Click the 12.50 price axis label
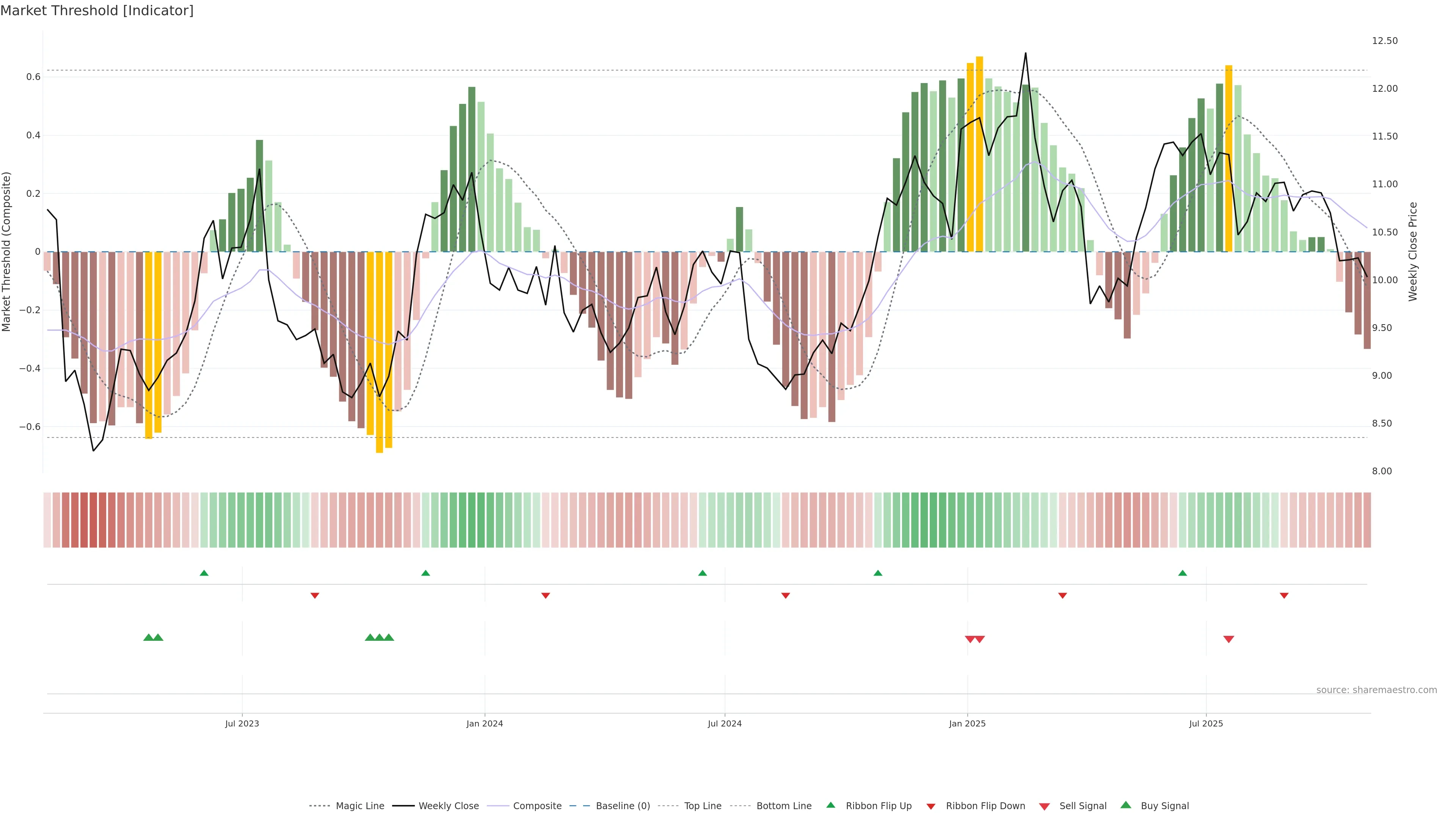This screenshot has height=819, width=1456. [1385, 41]
